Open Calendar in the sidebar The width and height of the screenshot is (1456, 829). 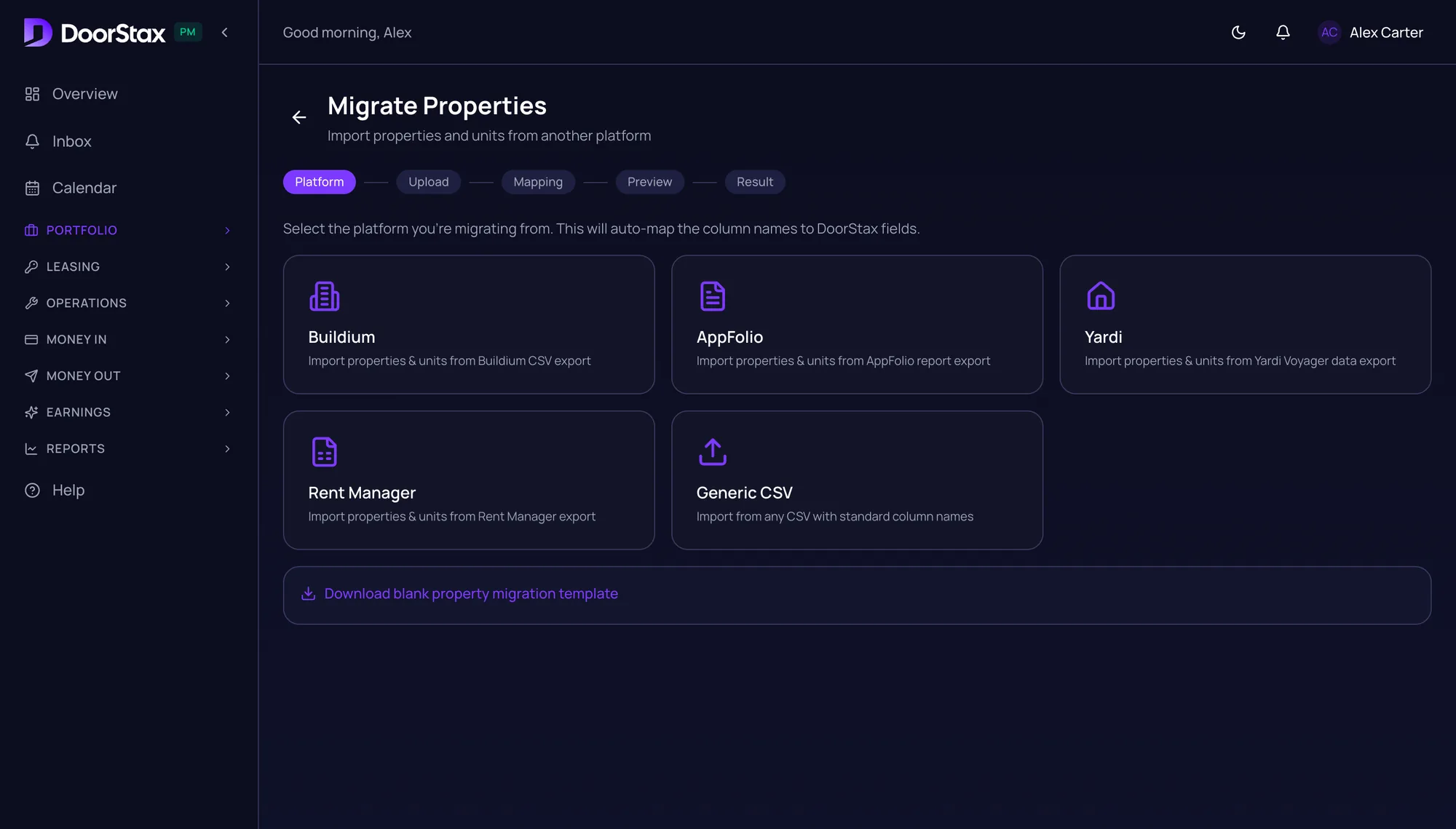[x=84, y=188]
